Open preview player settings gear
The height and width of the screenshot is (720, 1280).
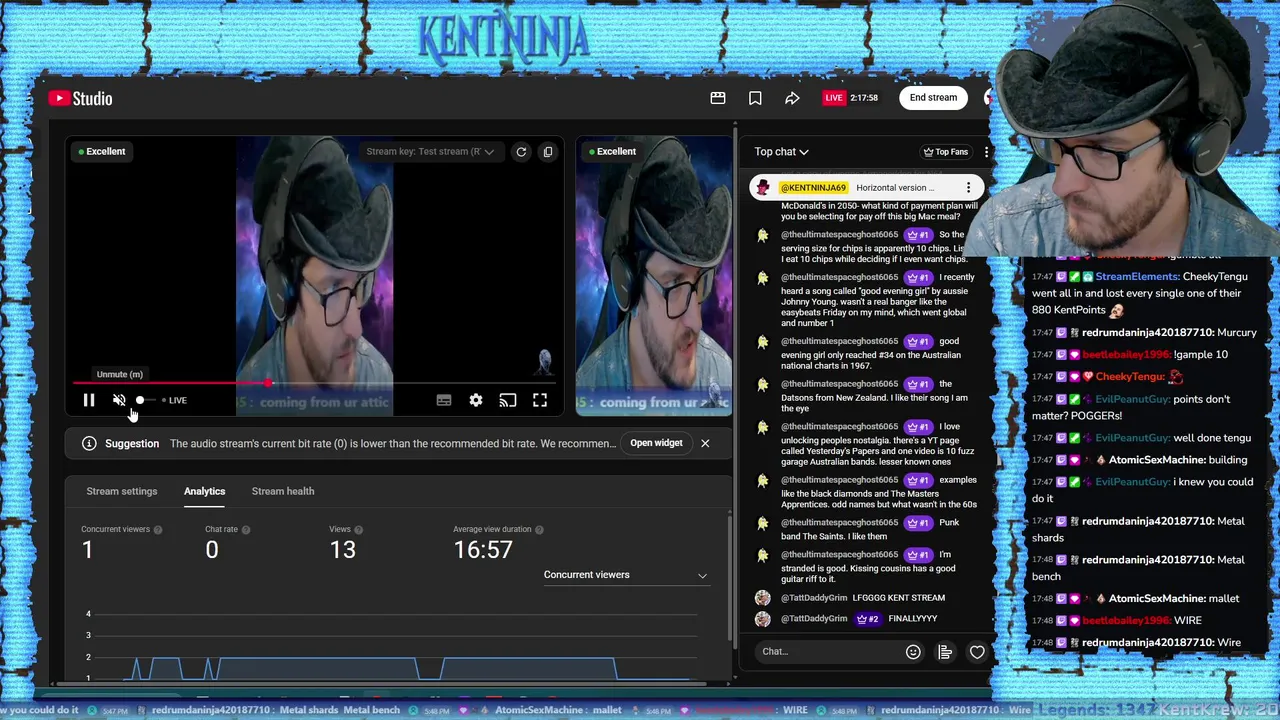point(476,400)
